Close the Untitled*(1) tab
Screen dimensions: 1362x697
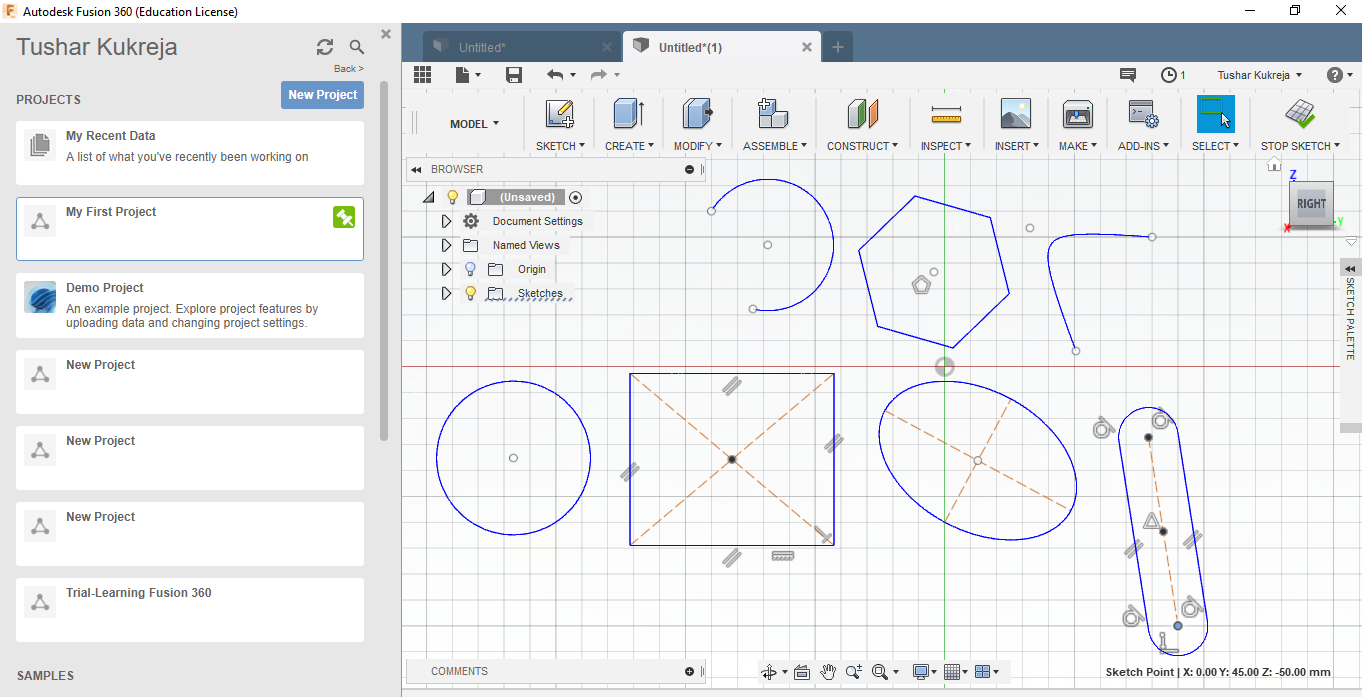pos(808,47)
